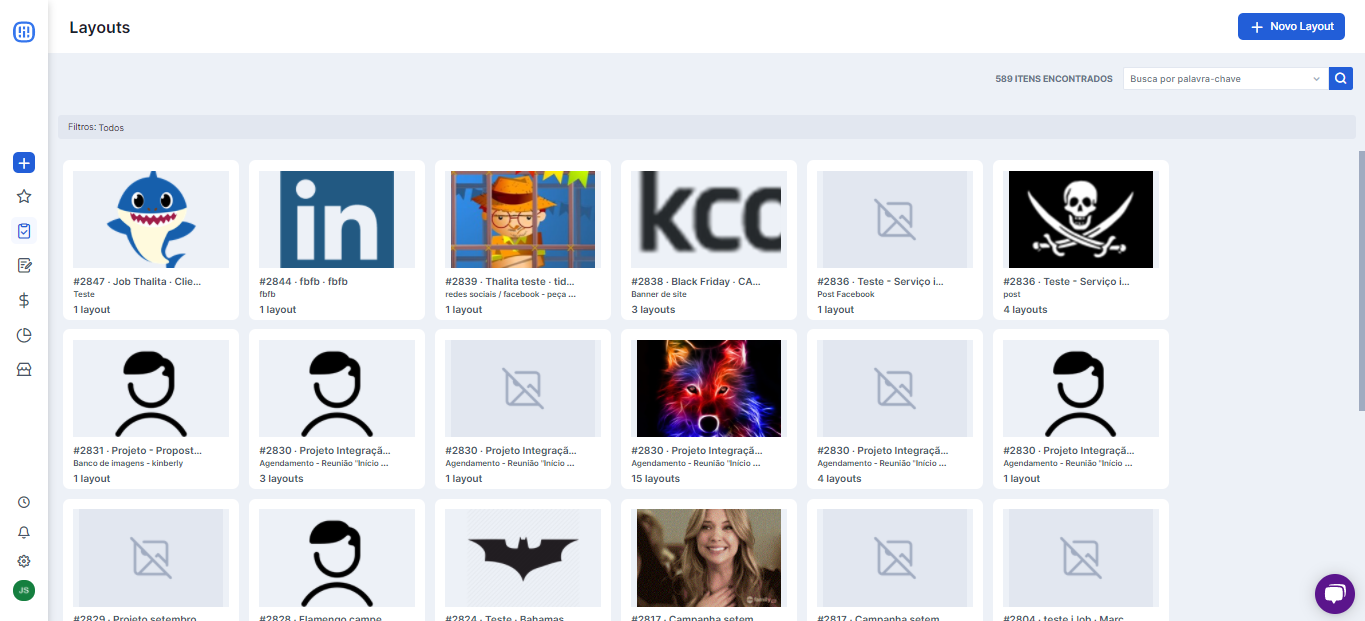Click the '589 ITENS ENCONTRADOS' count
The width and height of the screenshot is (1365, 621).
[x=1054, y=79]
